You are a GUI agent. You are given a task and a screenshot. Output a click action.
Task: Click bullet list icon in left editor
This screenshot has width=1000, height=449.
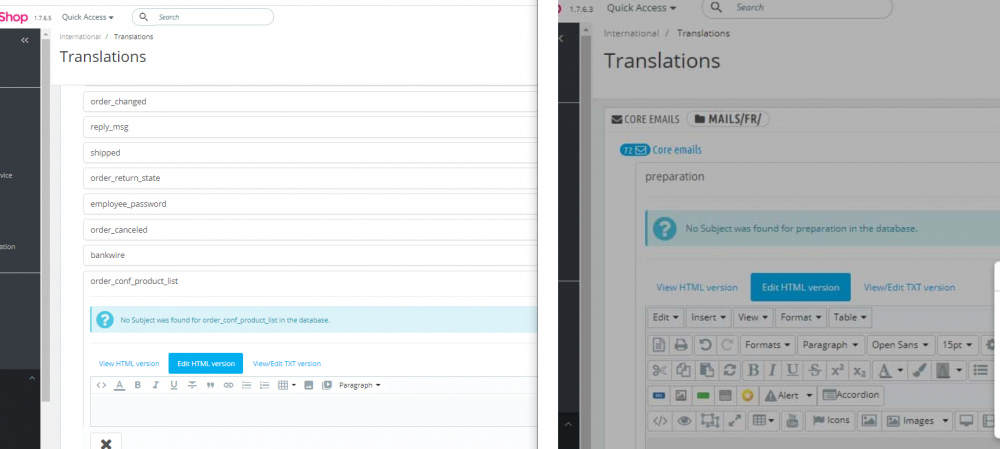[247, 385]
